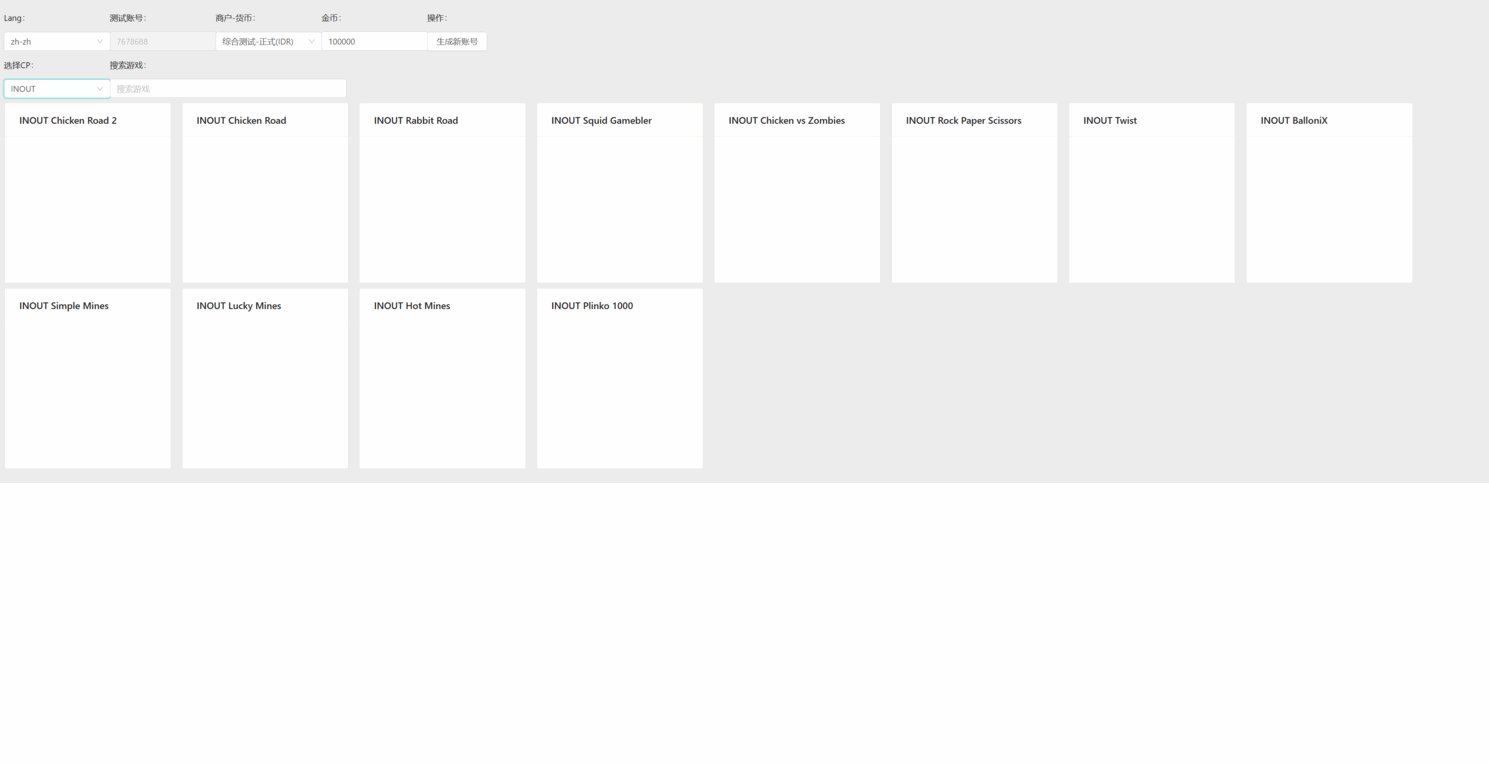The width and height of the screenshot is (1489, 764).
Task: Select the INOUT Lucky Mines card
Action: pos(265,378)
